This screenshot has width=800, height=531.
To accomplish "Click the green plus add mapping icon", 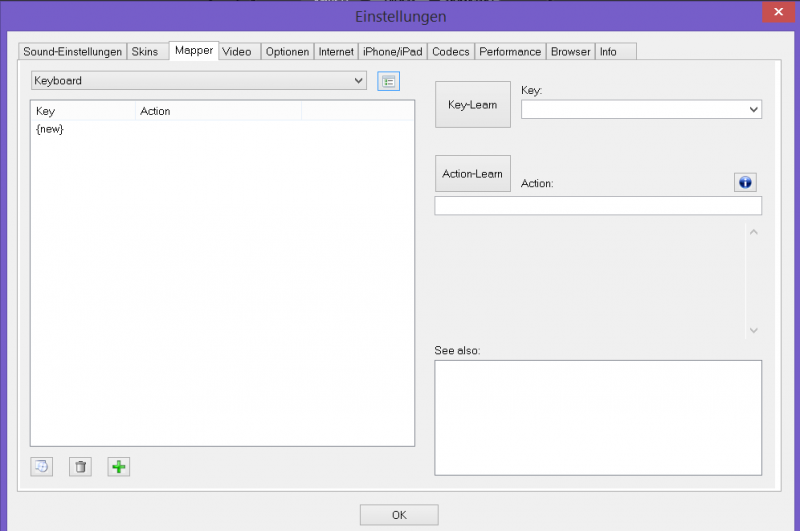I will [x=119, y=466].
